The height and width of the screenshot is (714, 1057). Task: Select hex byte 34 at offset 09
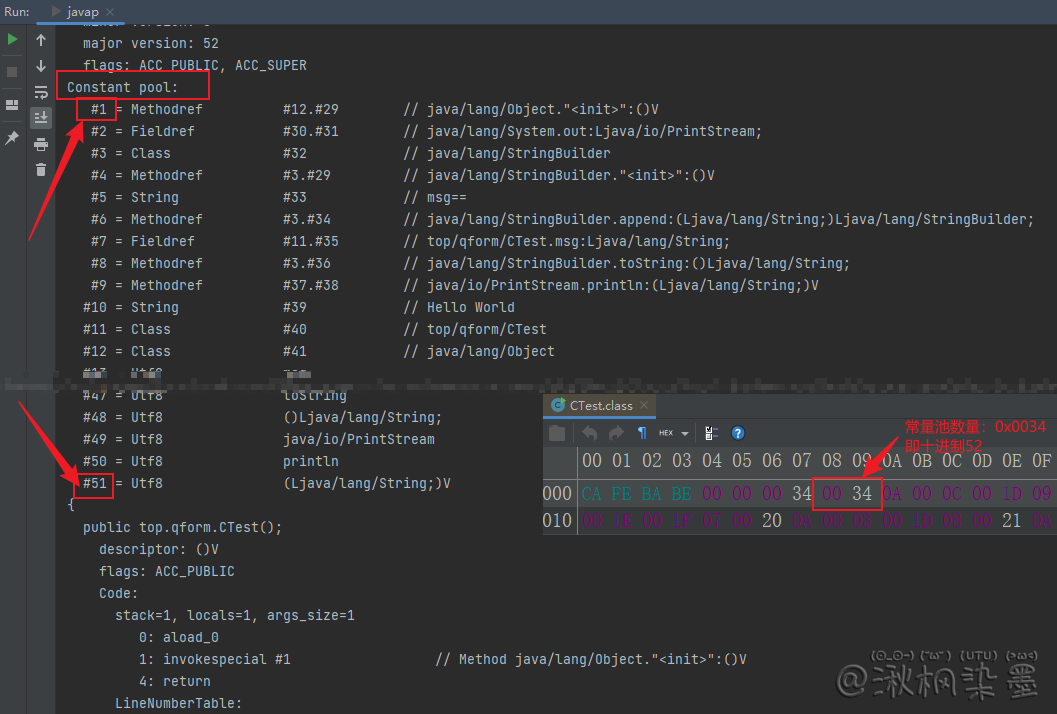pos(863,493)
